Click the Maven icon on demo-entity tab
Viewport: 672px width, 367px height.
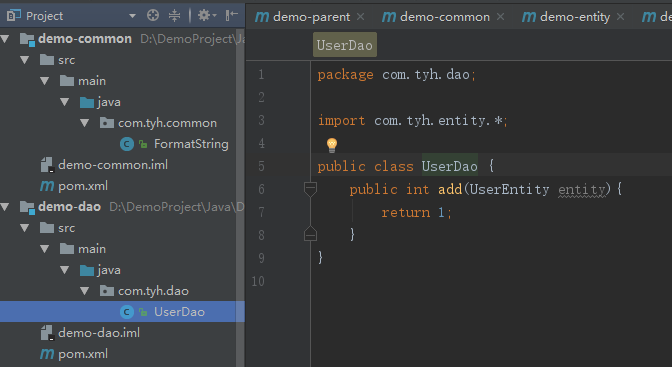(x=529, y=17)
